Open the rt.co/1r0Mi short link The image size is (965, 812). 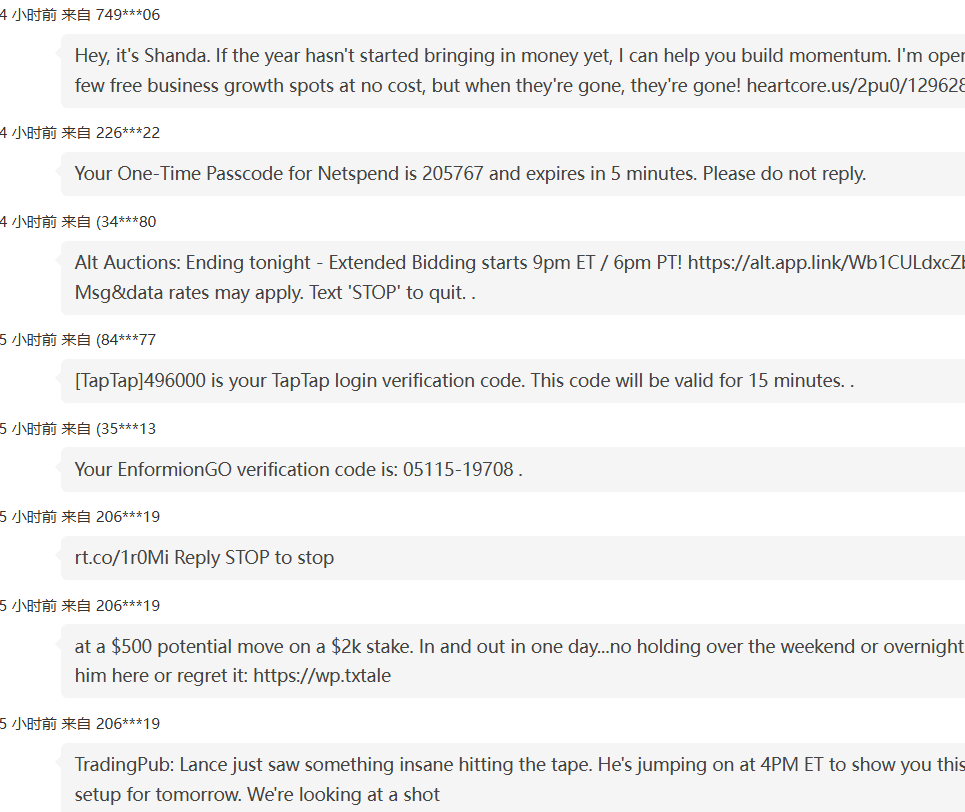[x=122, y=558]
